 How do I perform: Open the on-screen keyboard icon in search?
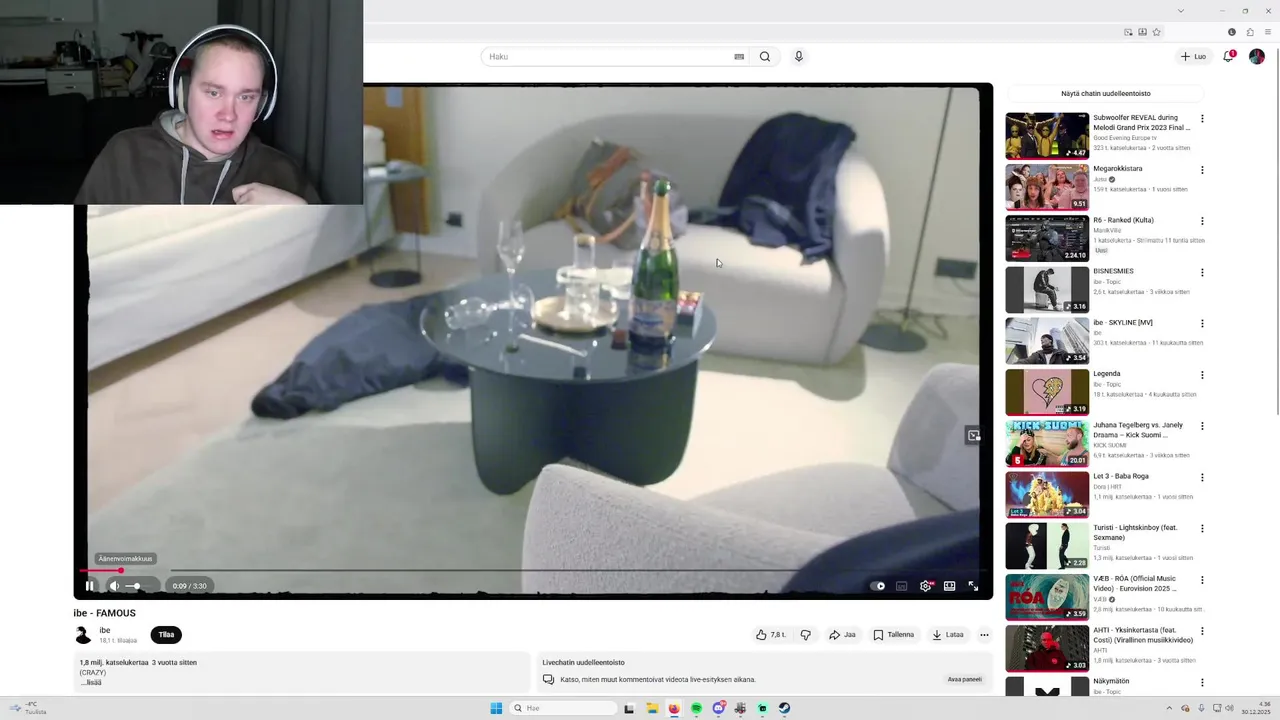tap(739, 57)
